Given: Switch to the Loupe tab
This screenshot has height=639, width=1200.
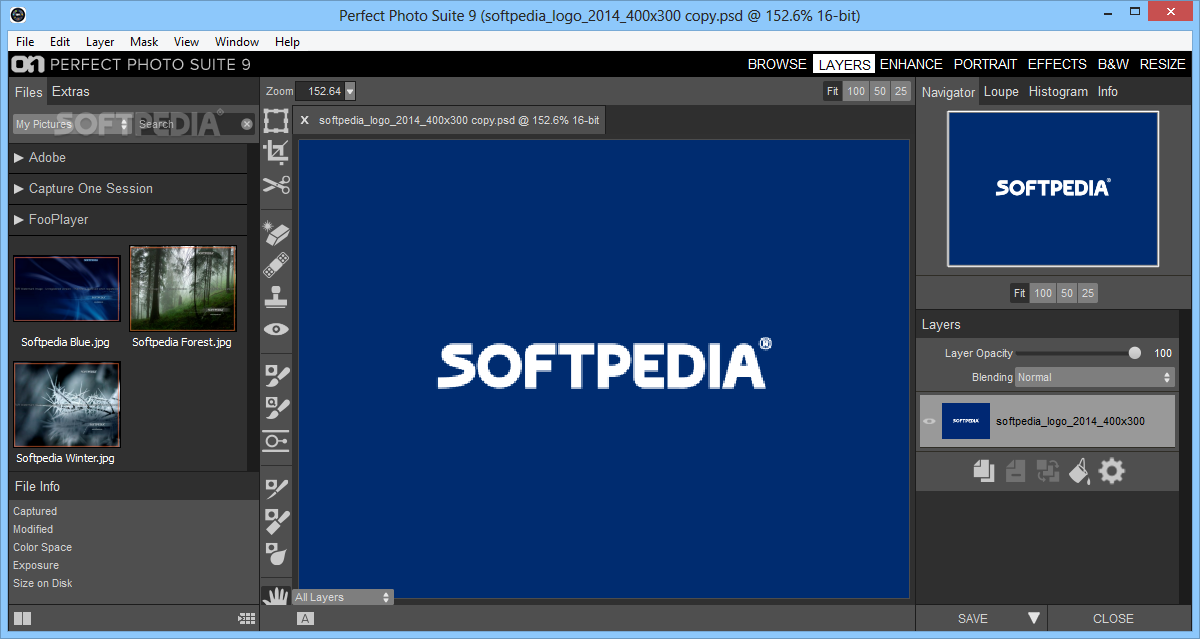Looking at the screenshot, I should pos(1001,92).
